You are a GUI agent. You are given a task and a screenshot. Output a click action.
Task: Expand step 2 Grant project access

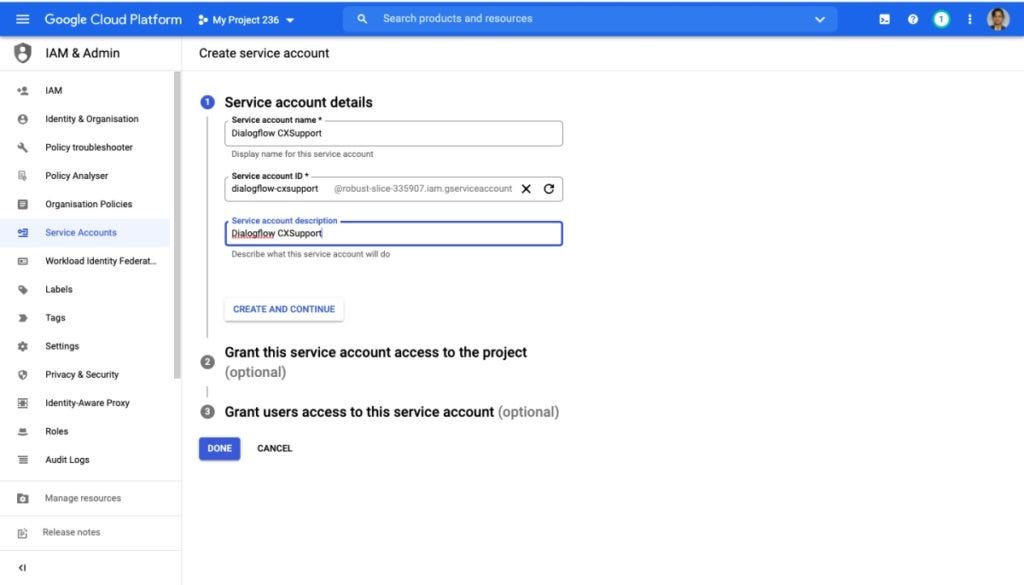click(x=376, y=362)
